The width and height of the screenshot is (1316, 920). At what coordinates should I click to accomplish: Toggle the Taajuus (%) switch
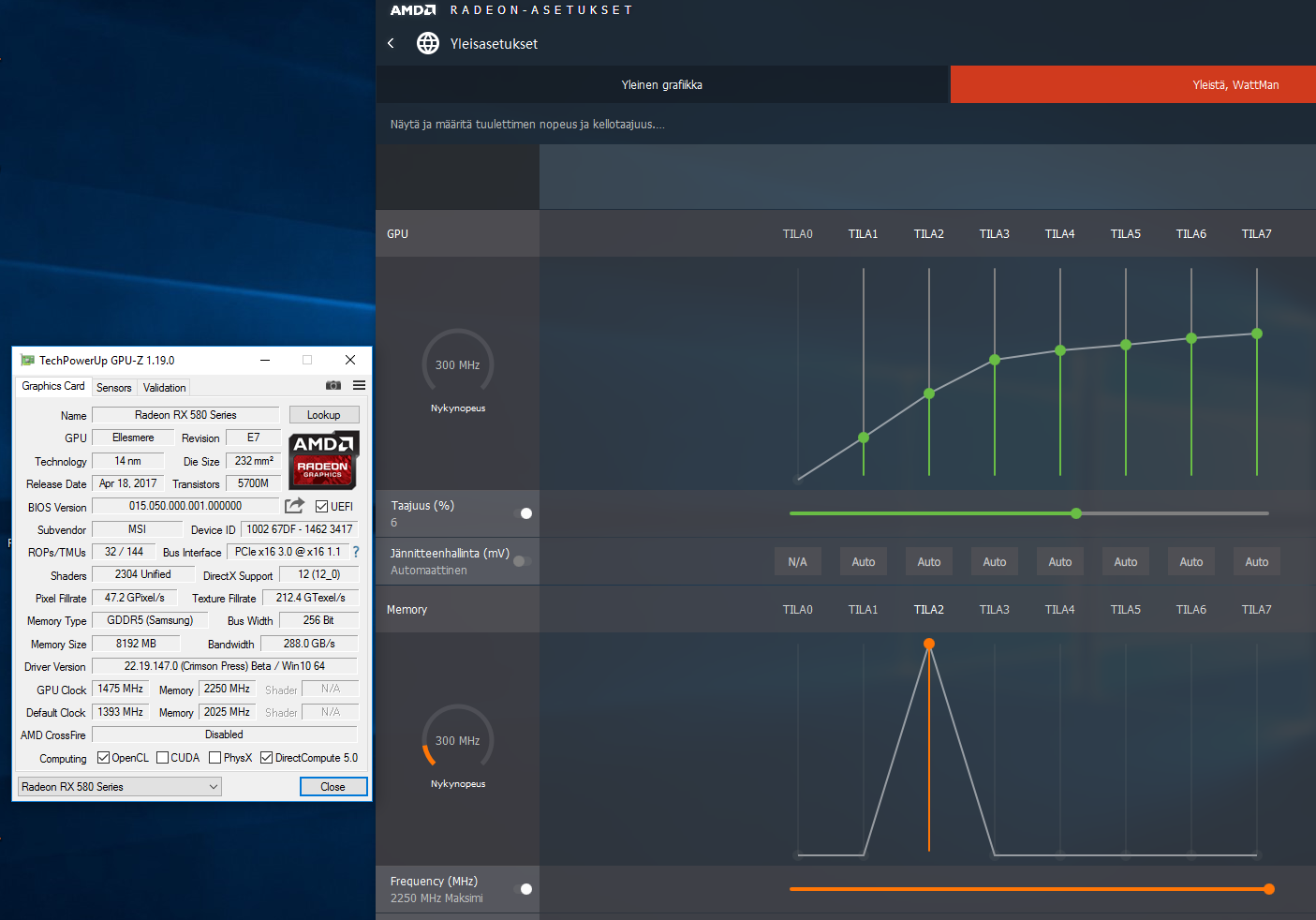click(x=523, y=513)
